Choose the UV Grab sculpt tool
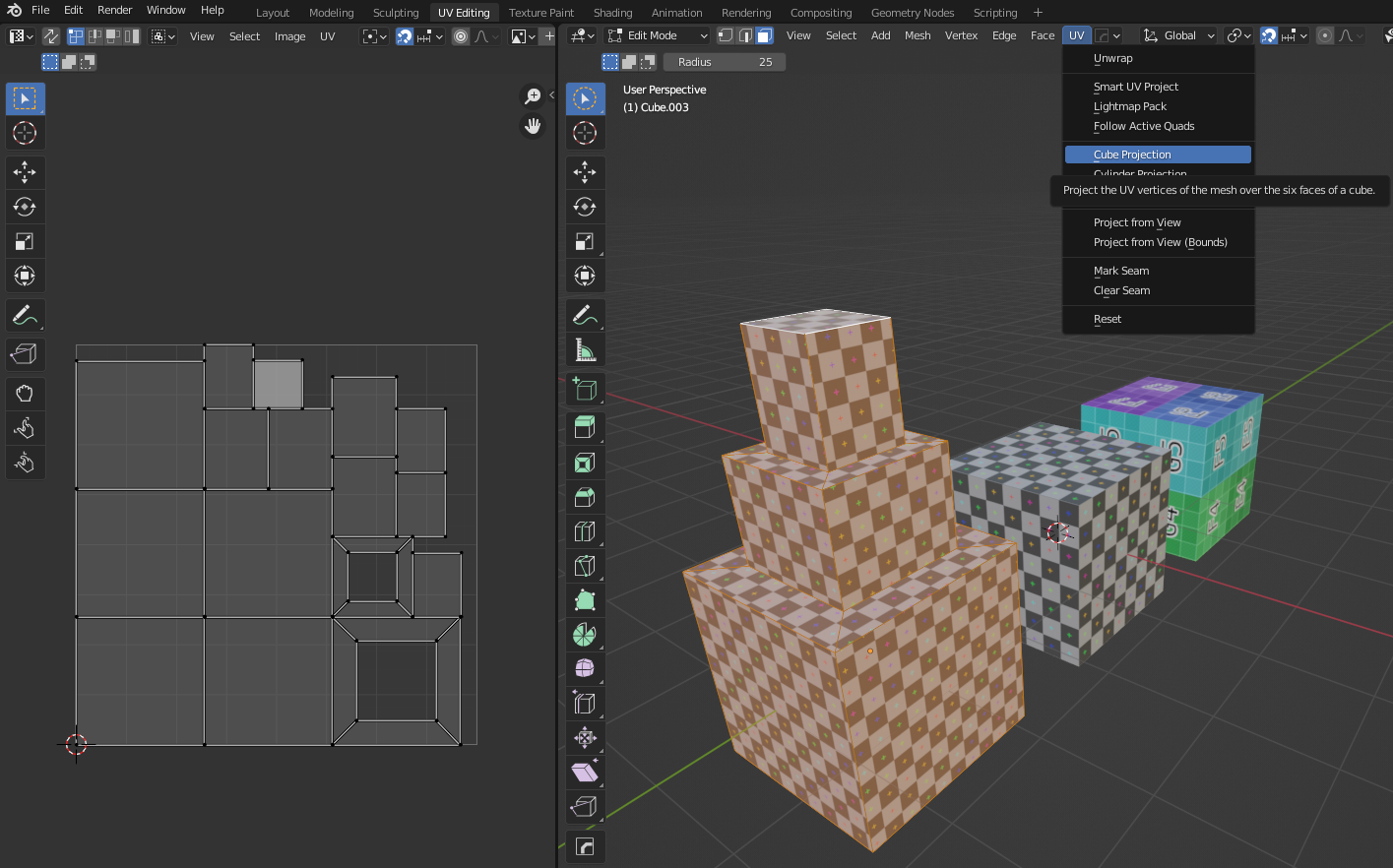 (x=25, y=394)
